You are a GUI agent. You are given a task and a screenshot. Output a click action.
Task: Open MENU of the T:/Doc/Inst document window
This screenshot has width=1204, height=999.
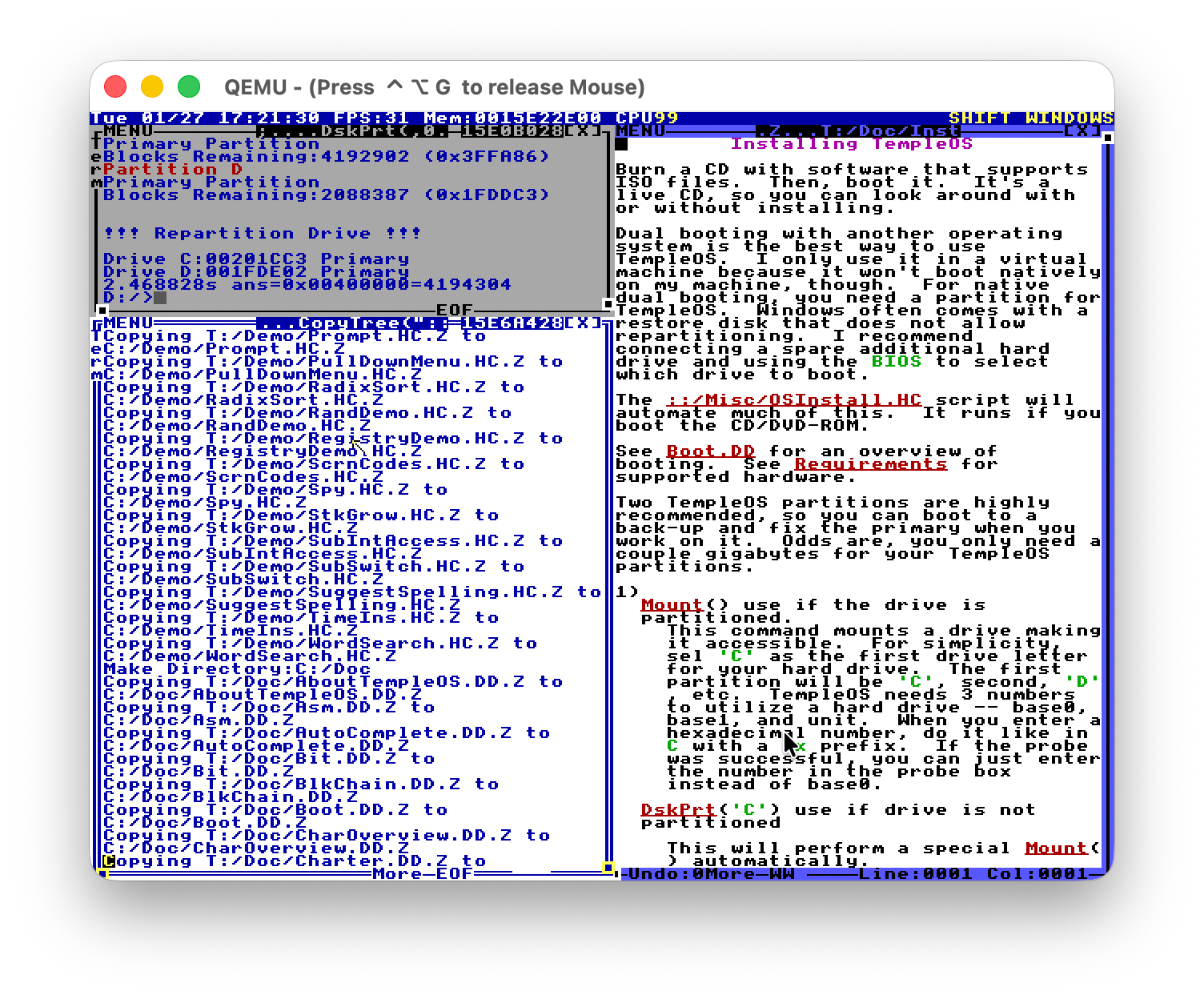(x=640, y=130)
